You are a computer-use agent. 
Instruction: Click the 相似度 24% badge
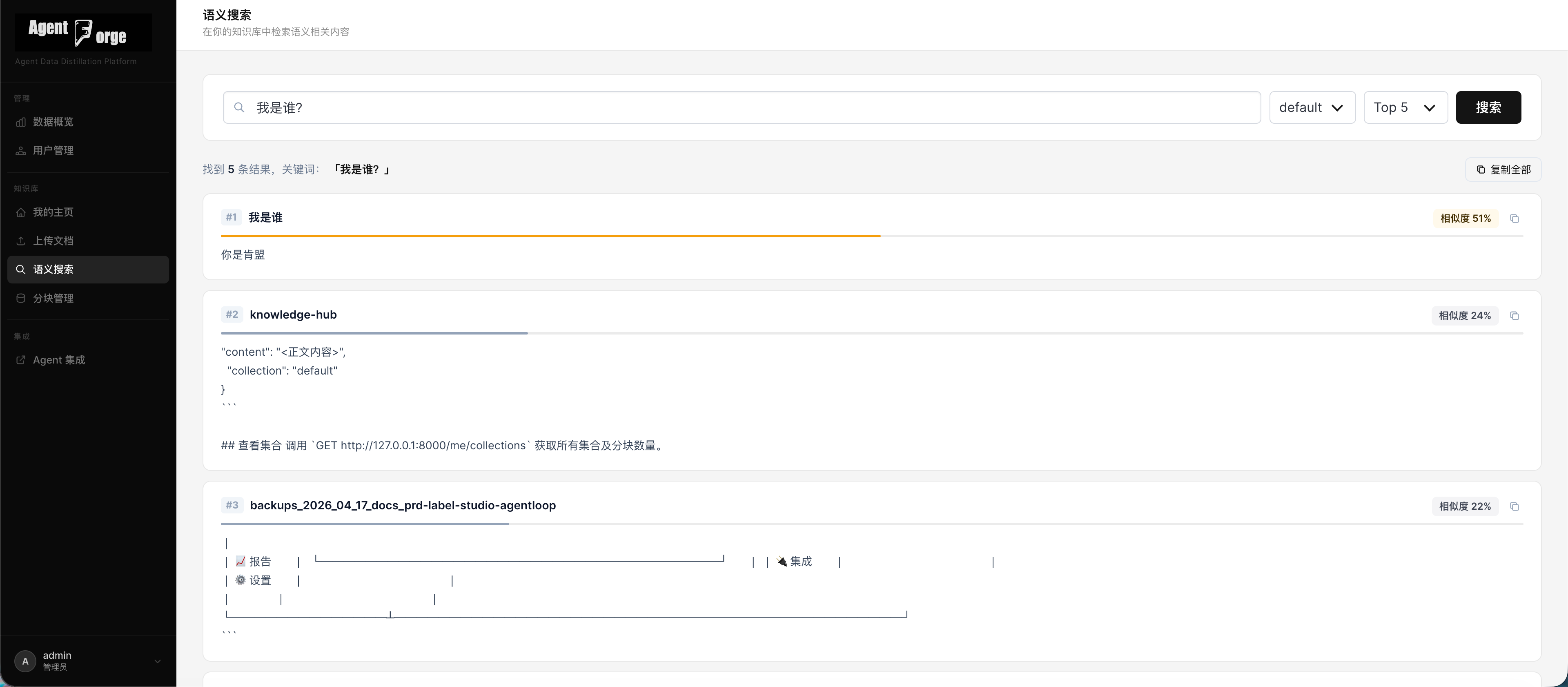pyautogui.click(x=1465, y=315)
